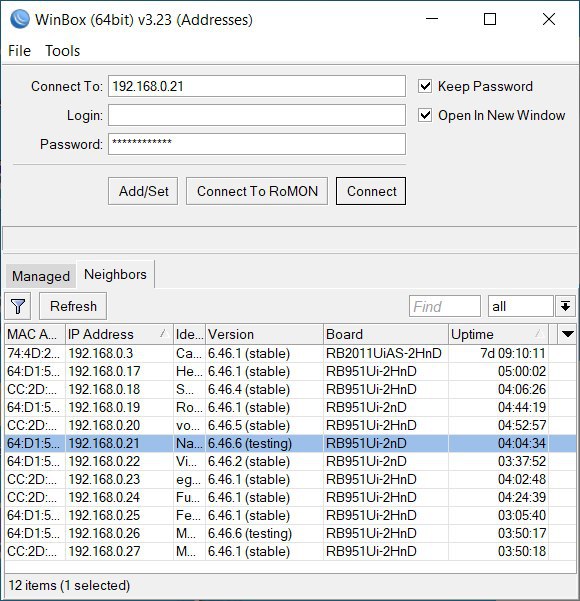
Task: Sort by the IP Address column header
Action: pyautogui.click(x=119, y=334)
